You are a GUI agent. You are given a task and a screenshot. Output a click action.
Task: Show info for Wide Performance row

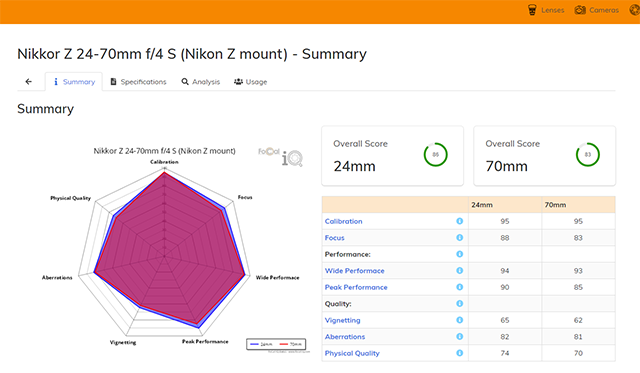pyautogui.click(x=460, y=271)
